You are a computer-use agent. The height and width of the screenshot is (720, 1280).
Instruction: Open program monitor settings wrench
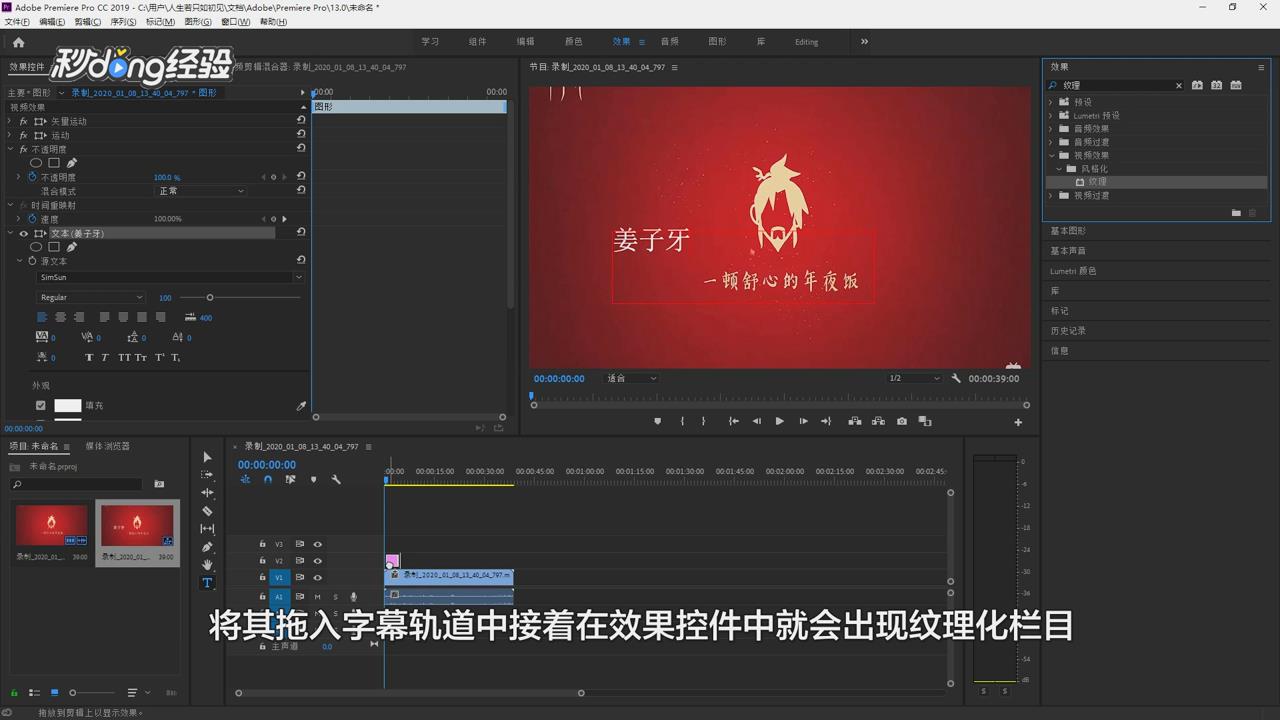(x=956, y=378)
